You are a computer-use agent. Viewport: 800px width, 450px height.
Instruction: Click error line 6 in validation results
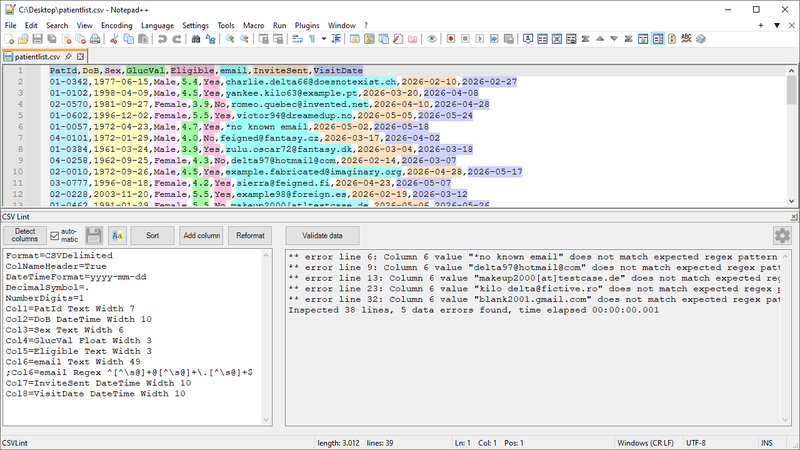tap(533, 257)
